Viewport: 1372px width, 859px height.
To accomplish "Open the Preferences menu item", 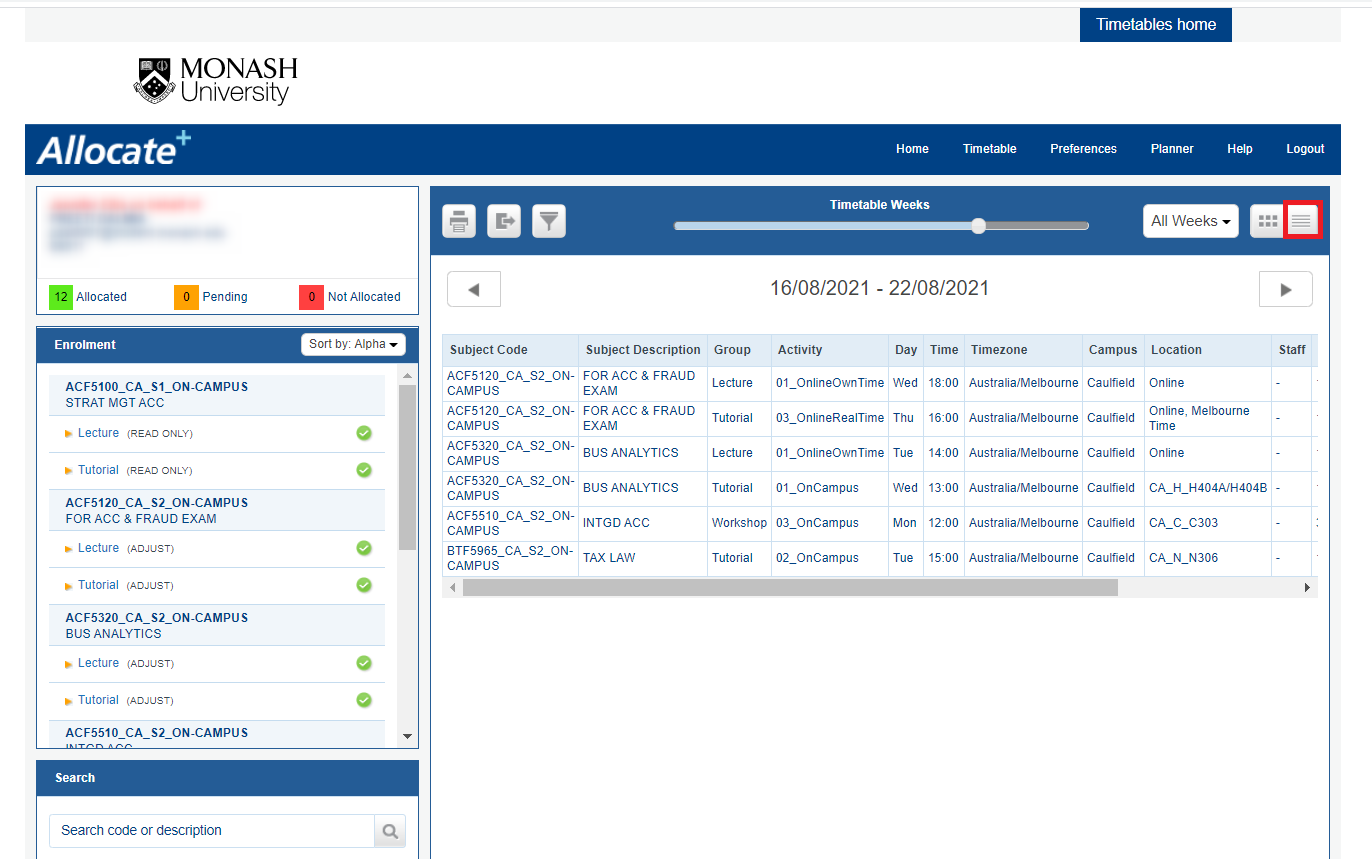I will [1083, 149].
